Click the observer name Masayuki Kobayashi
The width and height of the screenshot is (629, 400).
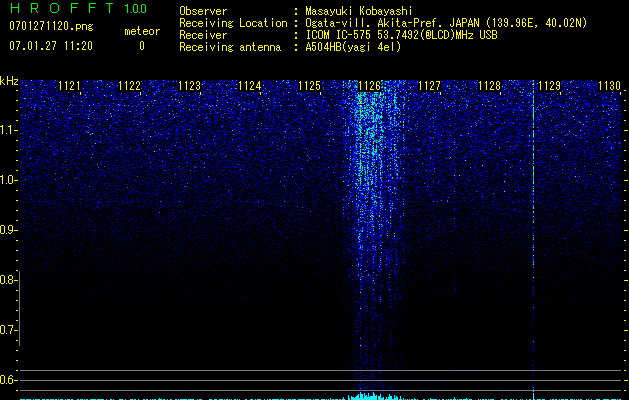pyautogui.click(x=359, y=11)
